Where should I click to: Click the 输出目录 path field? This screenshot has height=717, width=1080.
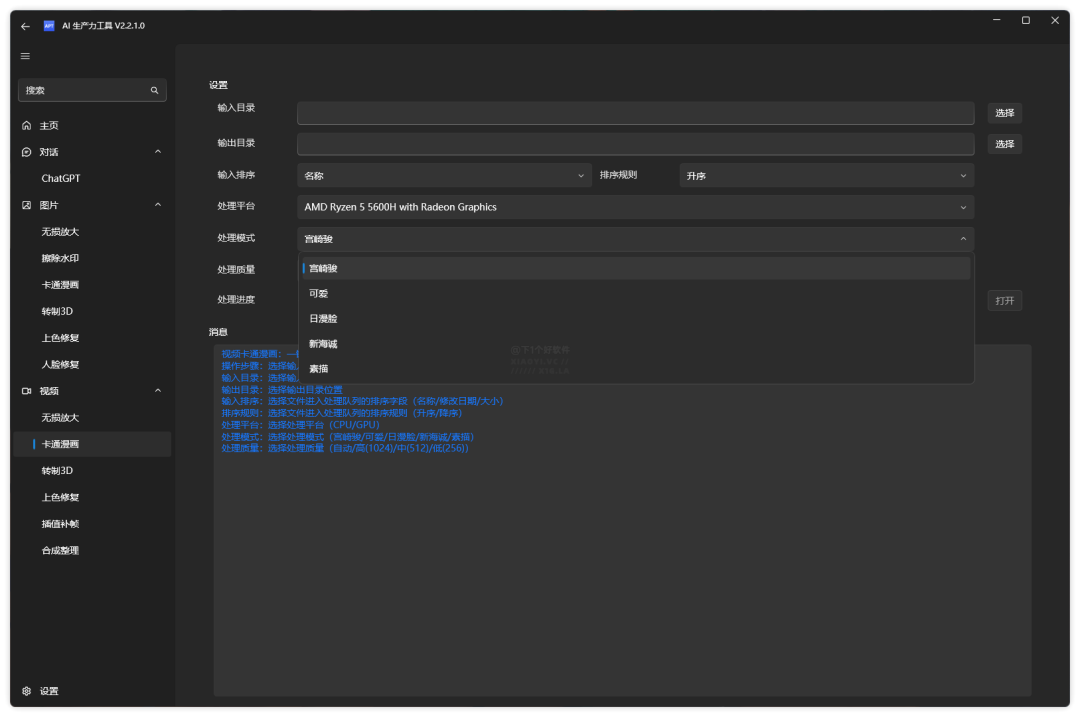[636, 144]
